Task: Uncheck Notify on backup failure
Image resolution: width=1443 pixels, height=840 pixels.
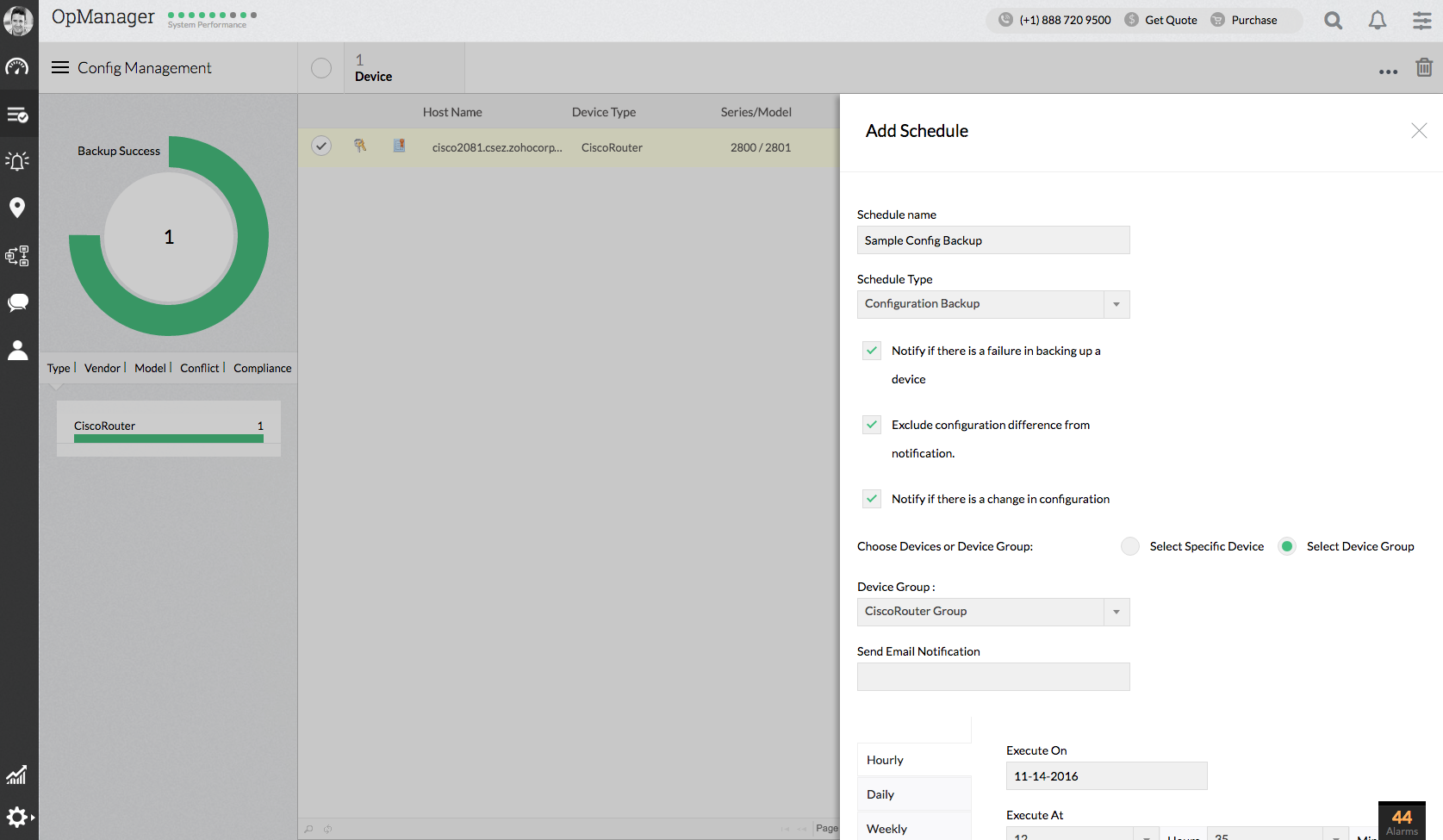Action: (x=872, y=351)
